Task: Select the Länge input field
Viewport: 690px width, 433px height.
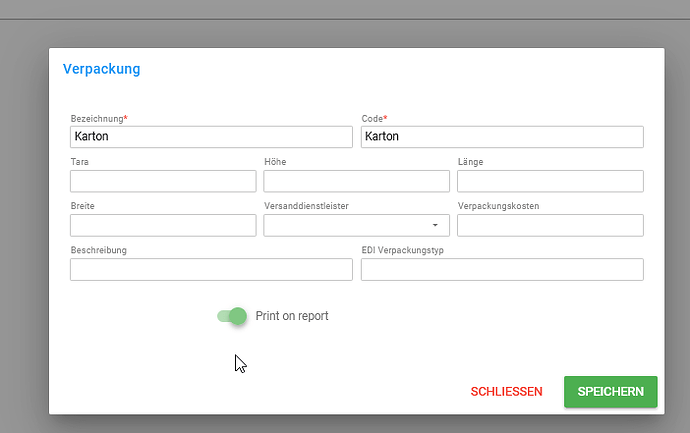Action: pos(550,181)
